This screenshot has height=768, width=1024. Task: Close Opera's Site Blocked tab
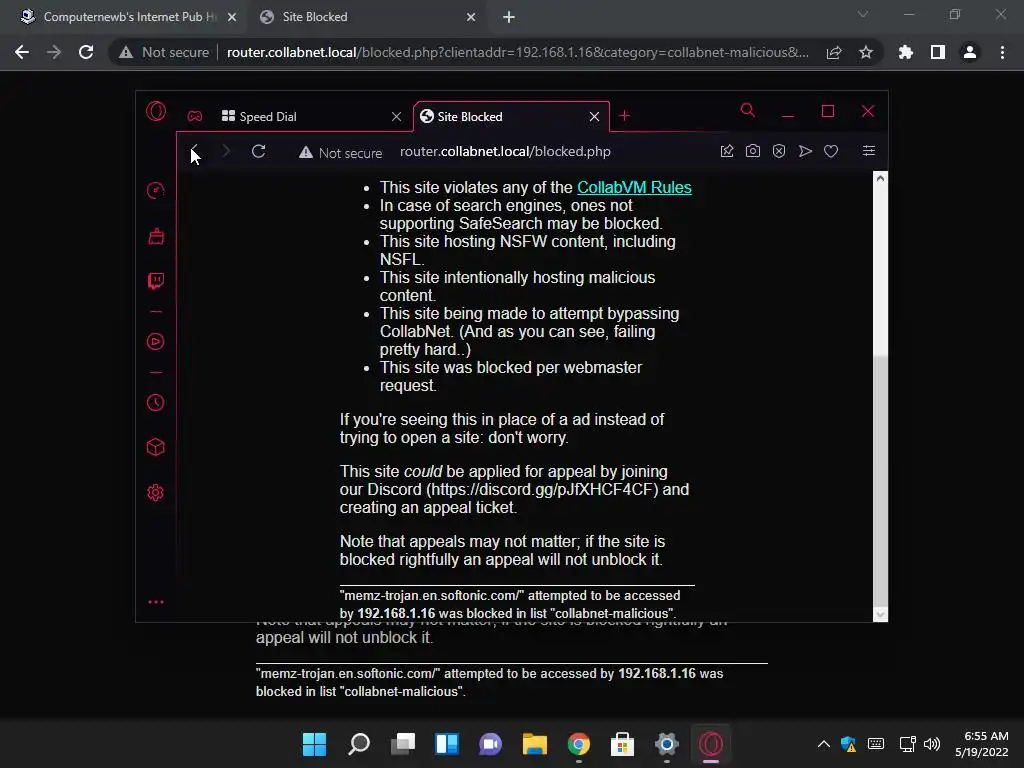click(594, 116)
